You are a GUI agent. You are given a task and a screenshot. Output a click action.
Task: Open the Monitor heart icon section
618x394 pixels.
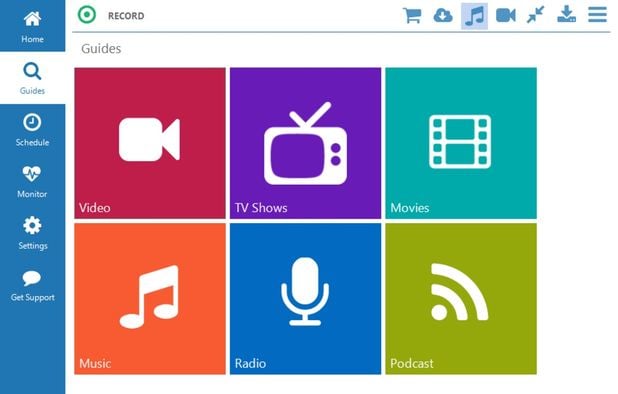32,182
